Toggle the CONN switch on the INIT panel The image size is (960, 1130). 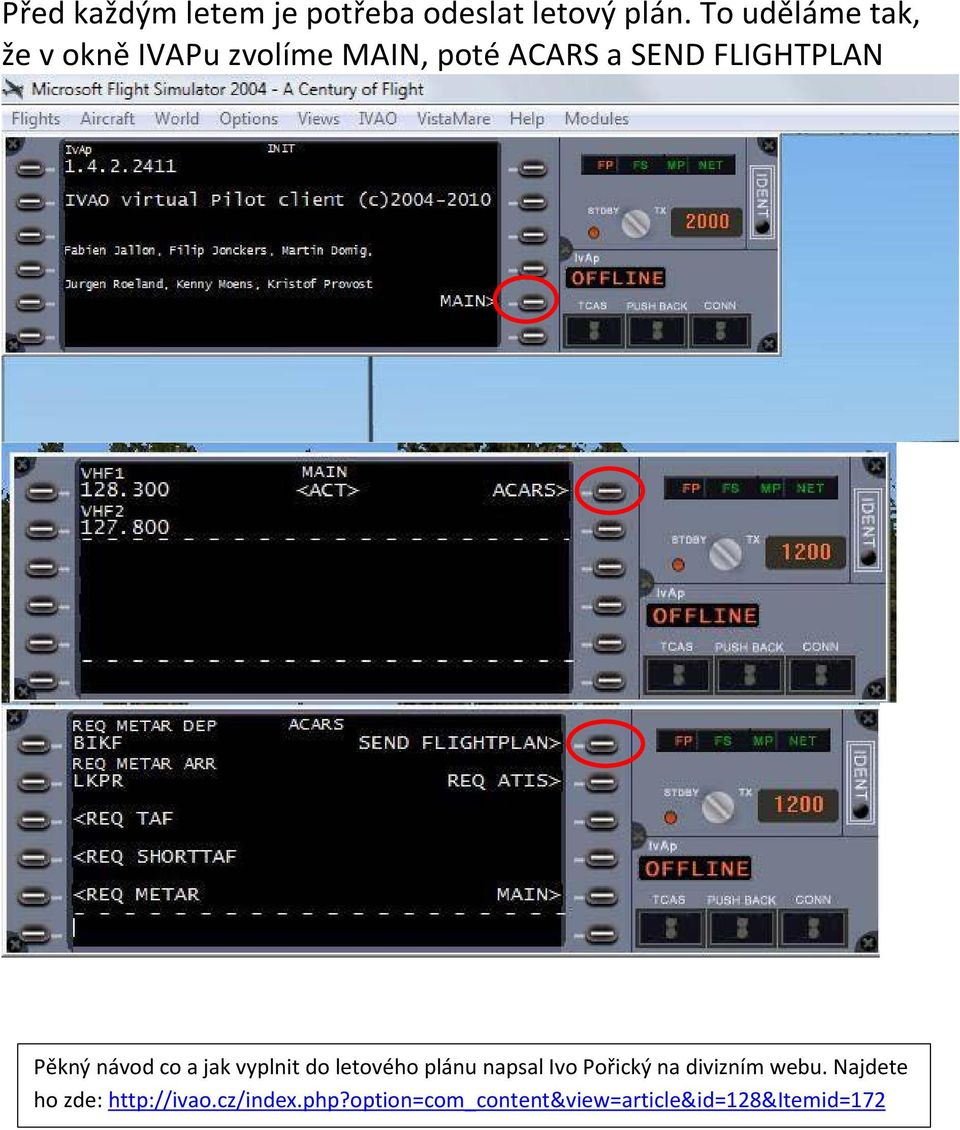pyautogui.click(x=720, y=332)
